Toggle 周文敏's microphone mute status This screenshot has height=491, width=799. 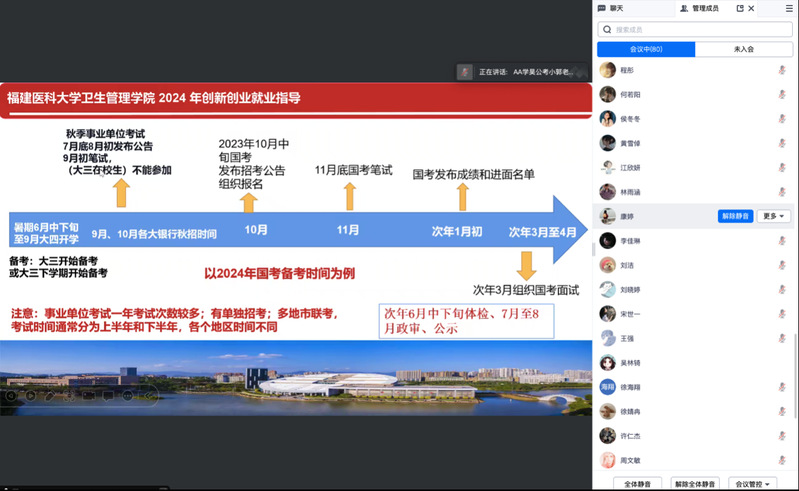783,460
